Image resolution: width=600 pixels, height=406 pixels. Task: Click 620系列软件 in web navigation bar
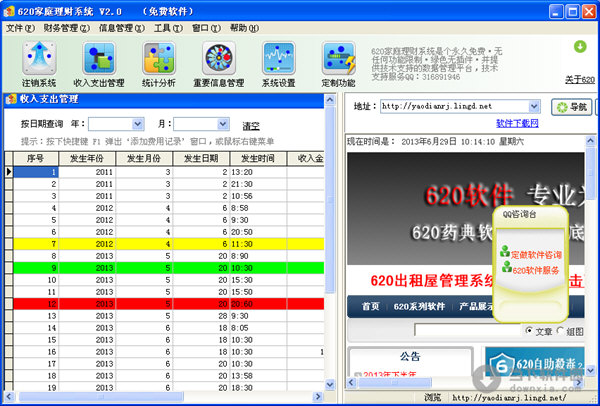(419, 307)
